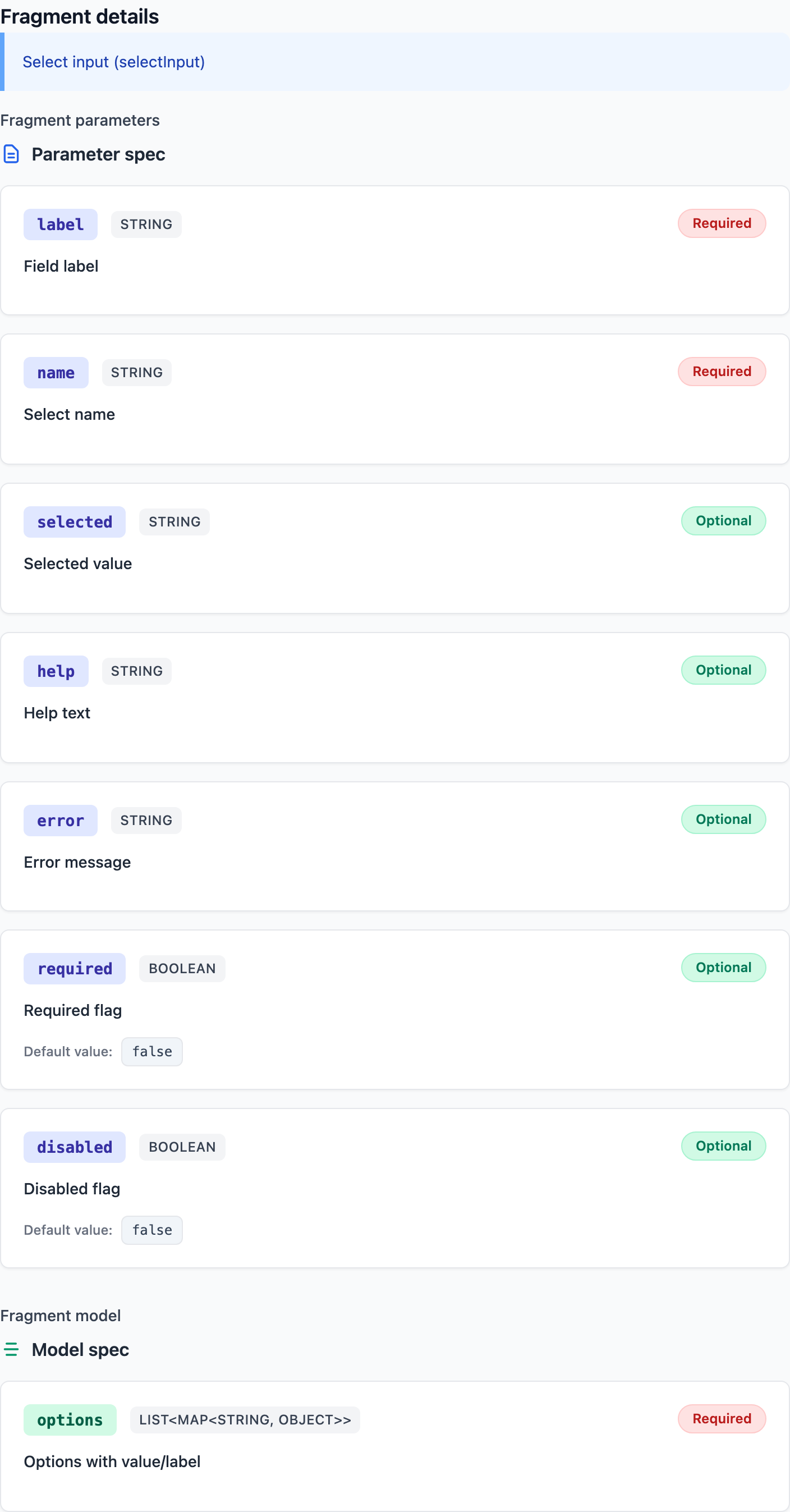The image size is (790, 1512).
Task: Click the help parameter tag
Action: click(56, 671)
